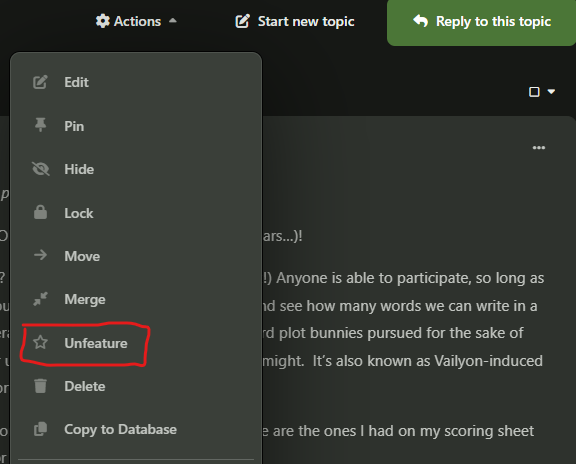
Task: Click Reply to this topic button
Action: click(x=482, y=22)
